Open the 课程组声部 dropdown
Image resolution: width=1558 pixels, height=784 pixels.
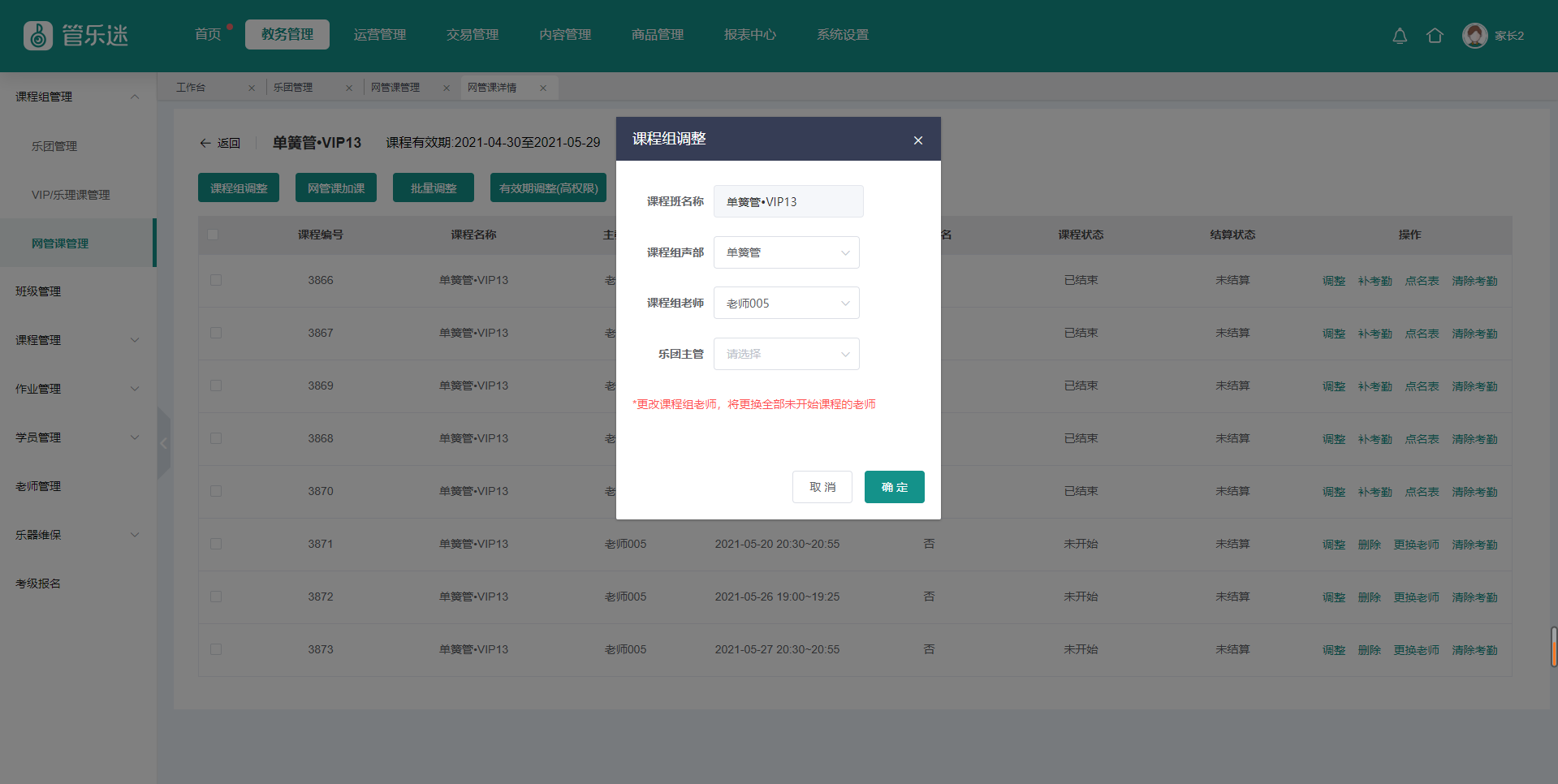[786, 252]
